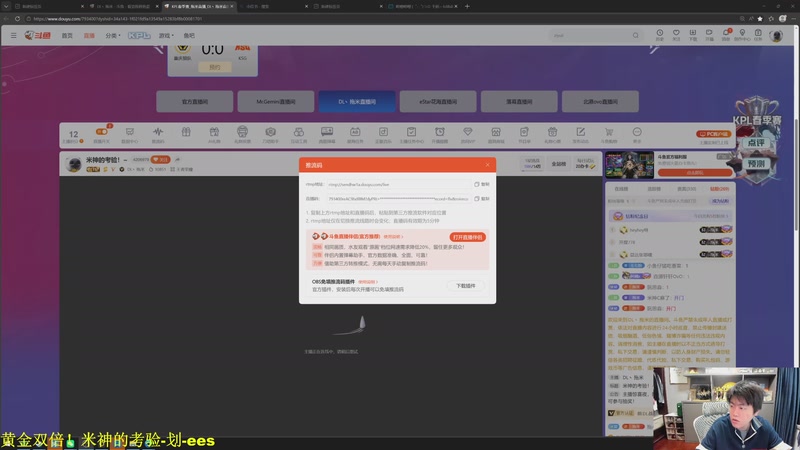This screenshot has width=800, height=450.
Task: Click the 预测 badge on KPL春季赛
Action: (x=756, y=164)
